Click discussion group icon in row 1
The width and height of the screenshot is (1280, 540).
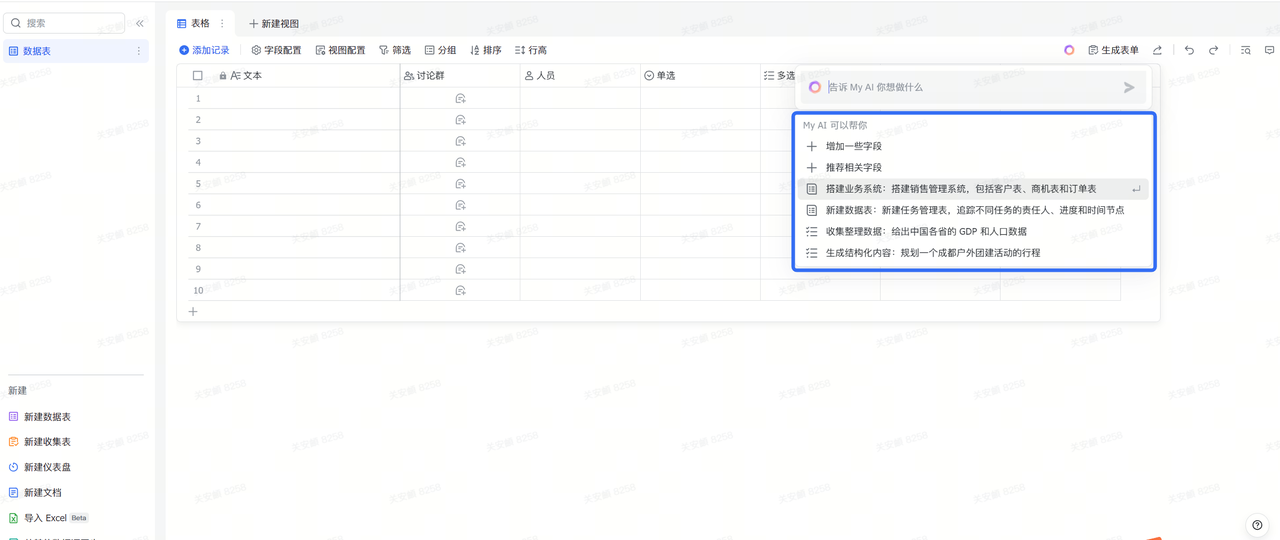click(460, 98)
